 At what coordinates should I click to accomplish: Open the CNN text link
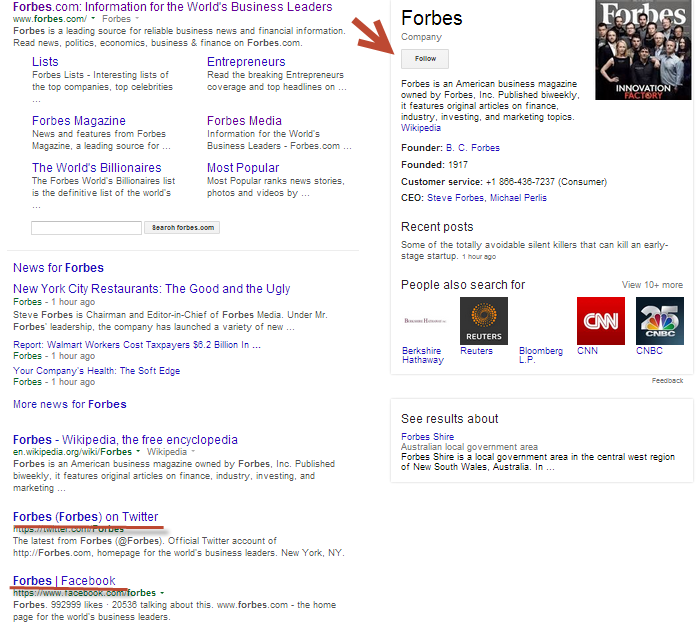pos(587,351)
